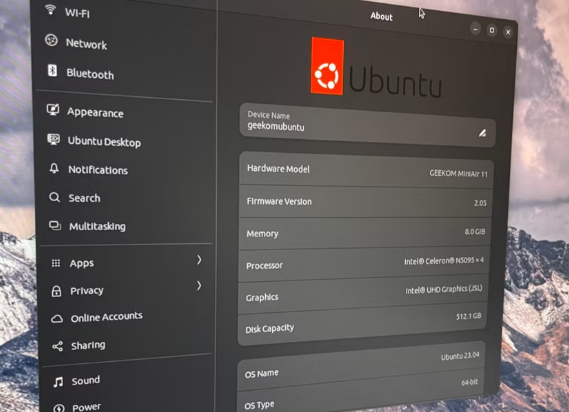The image size is (569, 412).
Task: Click the '64-bit' OS type value
Action: click(470, 382)
